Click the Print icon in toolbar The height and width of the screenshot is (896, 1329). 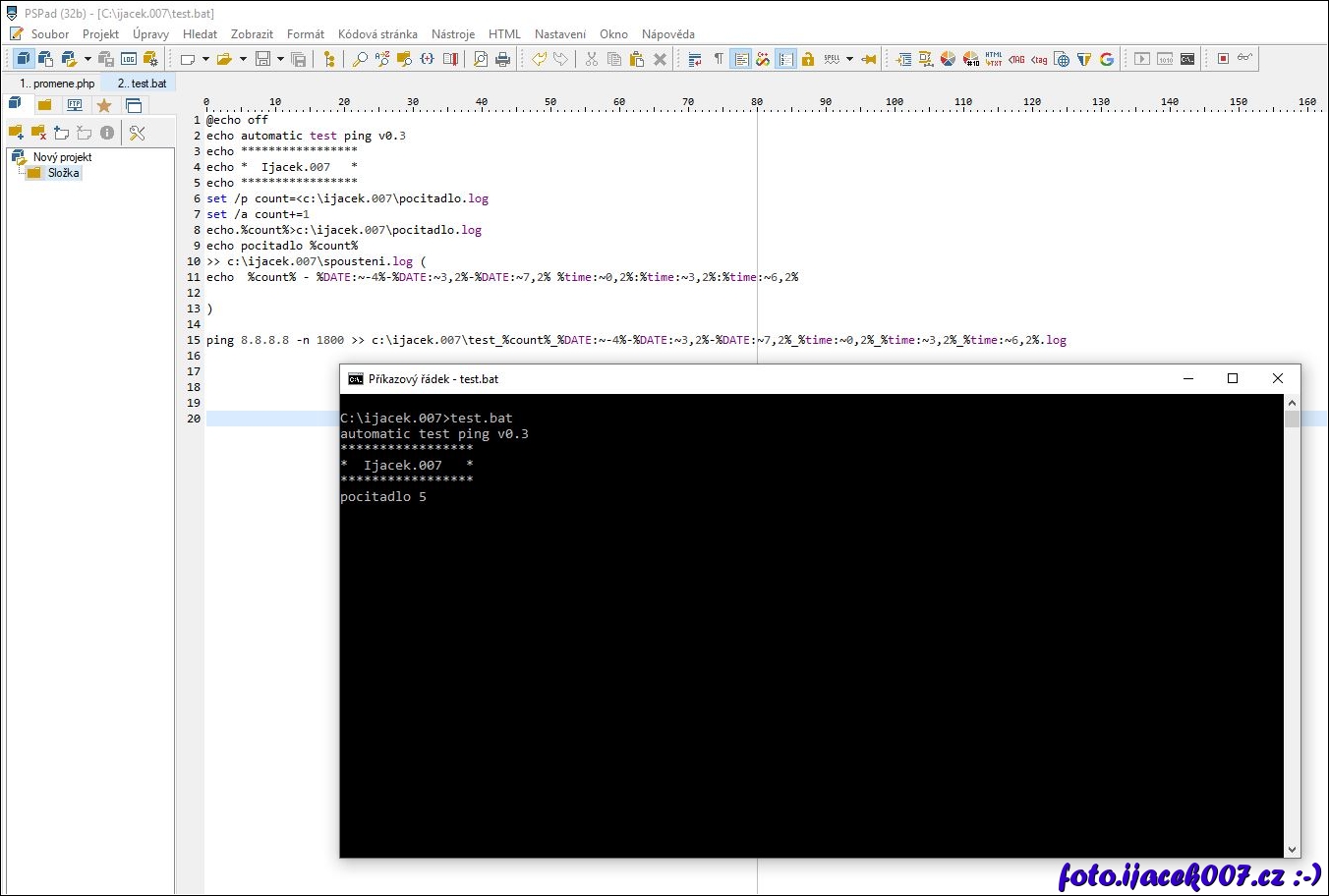(503, 59)
